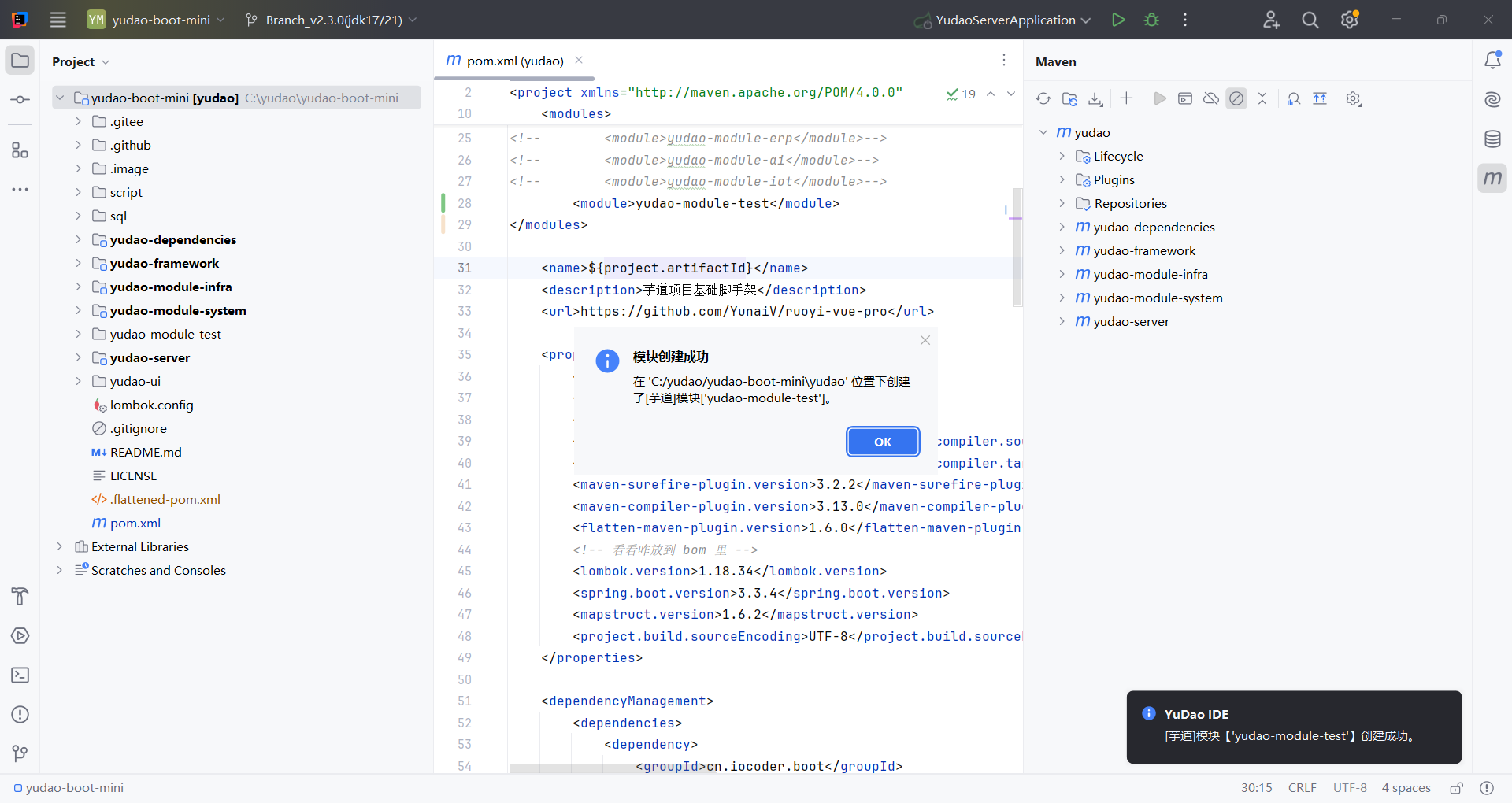Open the Problems tool window
Screen dimensions: 1512x803
[20, 715]
